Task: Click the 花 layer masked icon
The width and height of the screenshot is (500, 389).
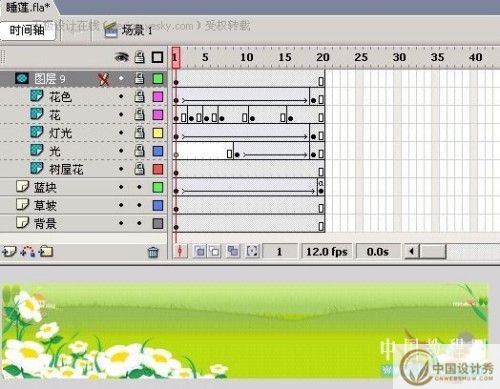Action: [37, 114]
